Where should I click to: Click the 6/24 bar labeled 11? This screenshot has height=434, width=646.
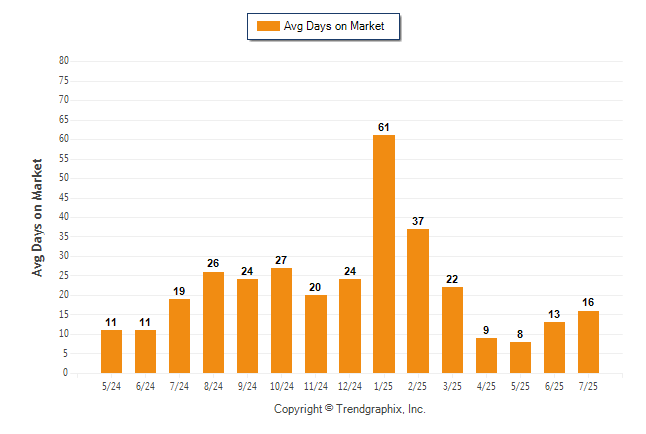[x=145, y=352]
